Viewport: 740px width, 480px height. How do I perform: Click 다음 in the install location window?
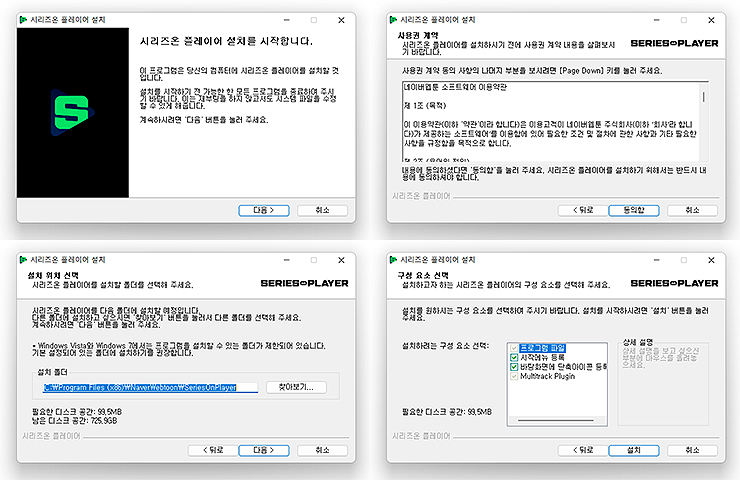tap(264, 450)
